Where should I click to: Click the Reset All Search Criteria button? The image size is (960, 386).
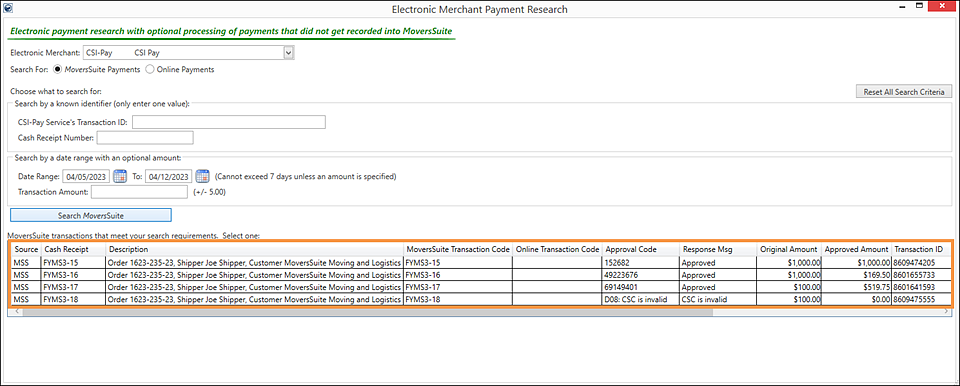coord(904,92)
